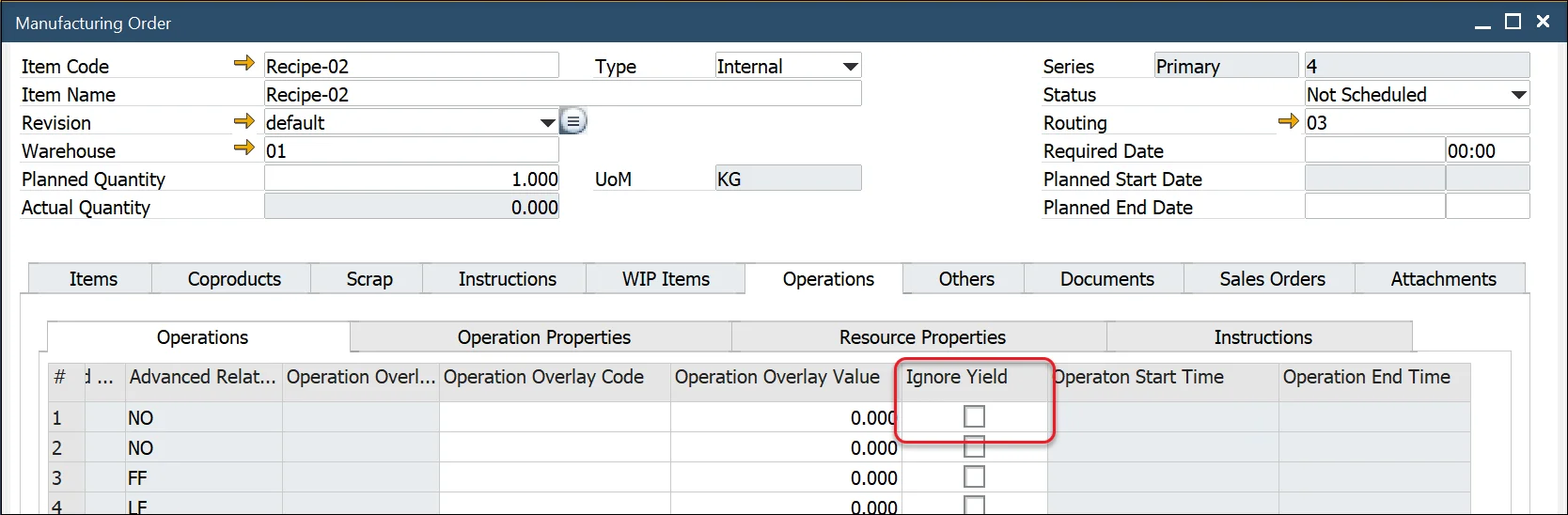Click Operation Overlay Code cell in row 1

pyautogui.click(x=555, y=417)
